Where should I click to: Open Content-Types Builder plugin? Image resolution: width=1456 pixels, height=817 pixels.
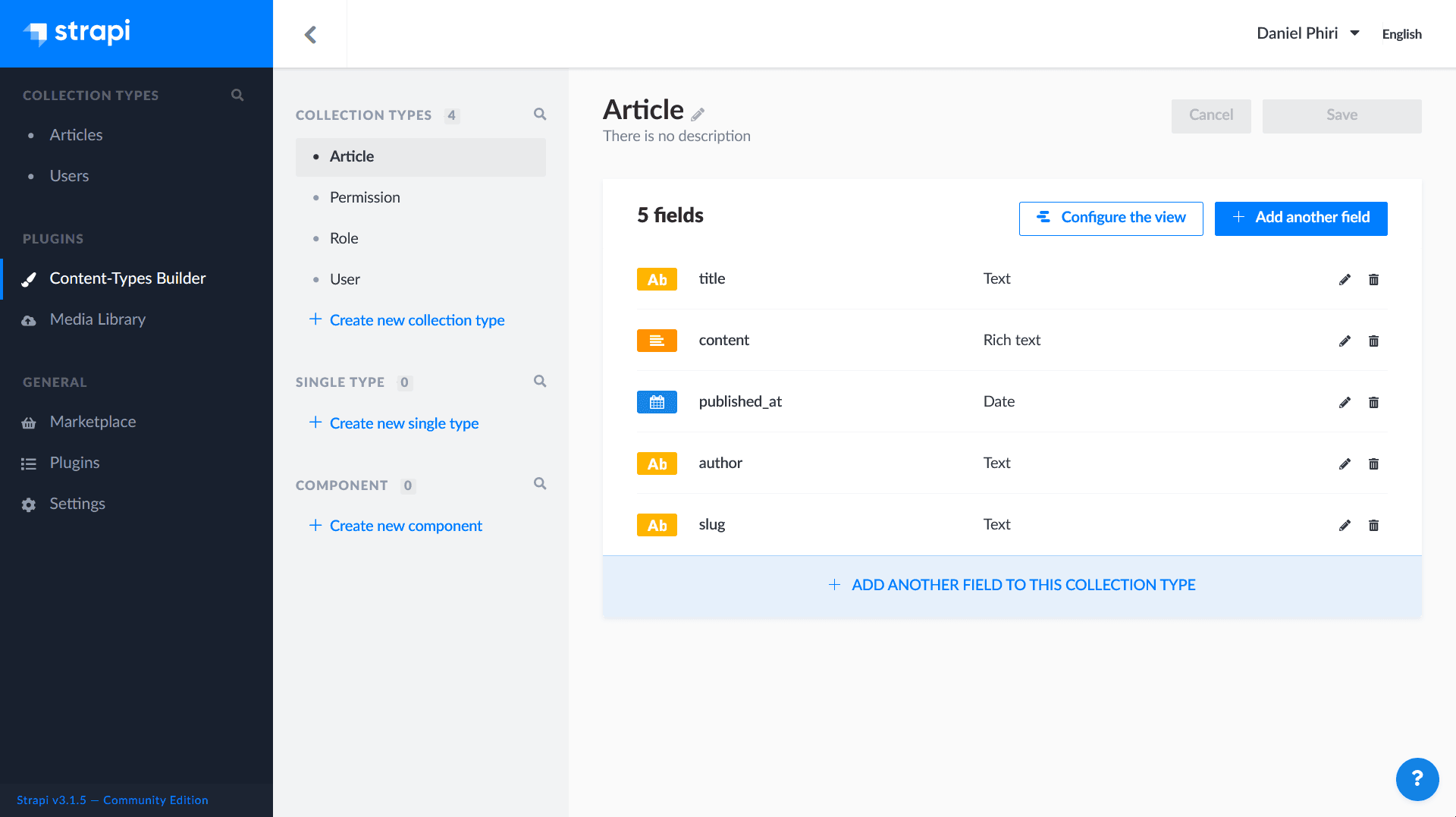[x=127, y=278]
